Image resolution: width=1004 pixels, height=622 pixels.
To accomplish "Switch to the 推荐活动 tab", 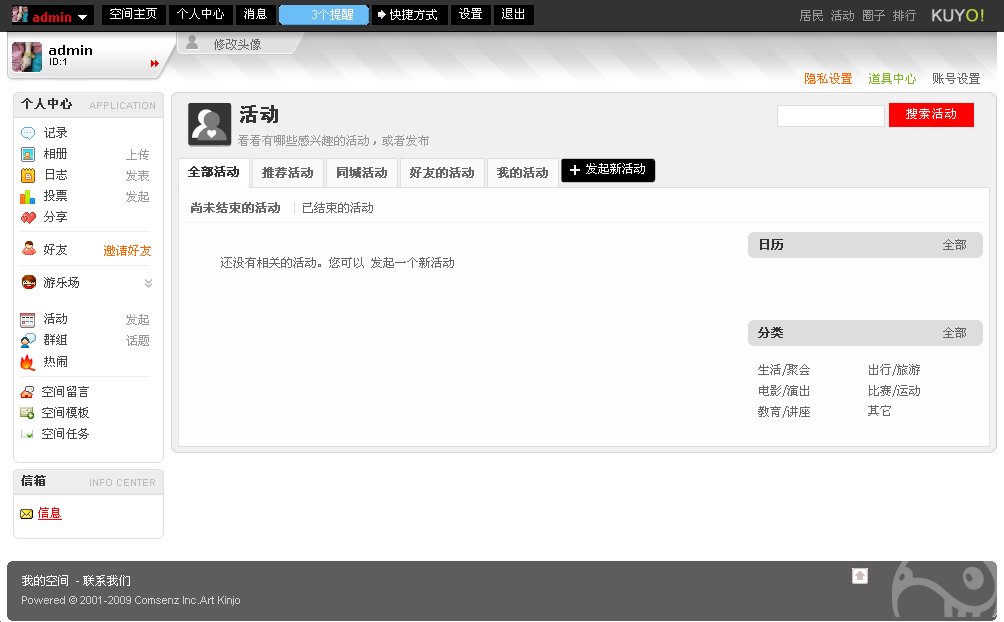I will (287, 173).
